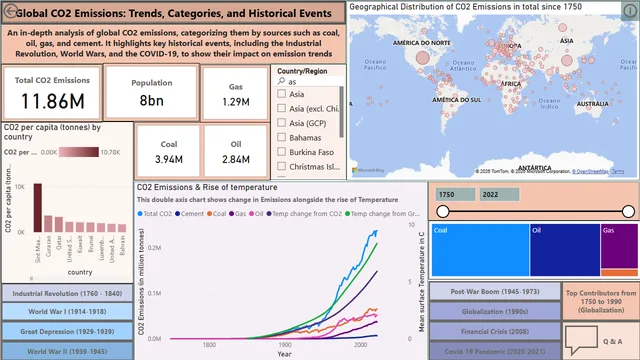Click the 1750 start year box
Viewport: 640px width, 360px height.
click(x=455, y=195)
